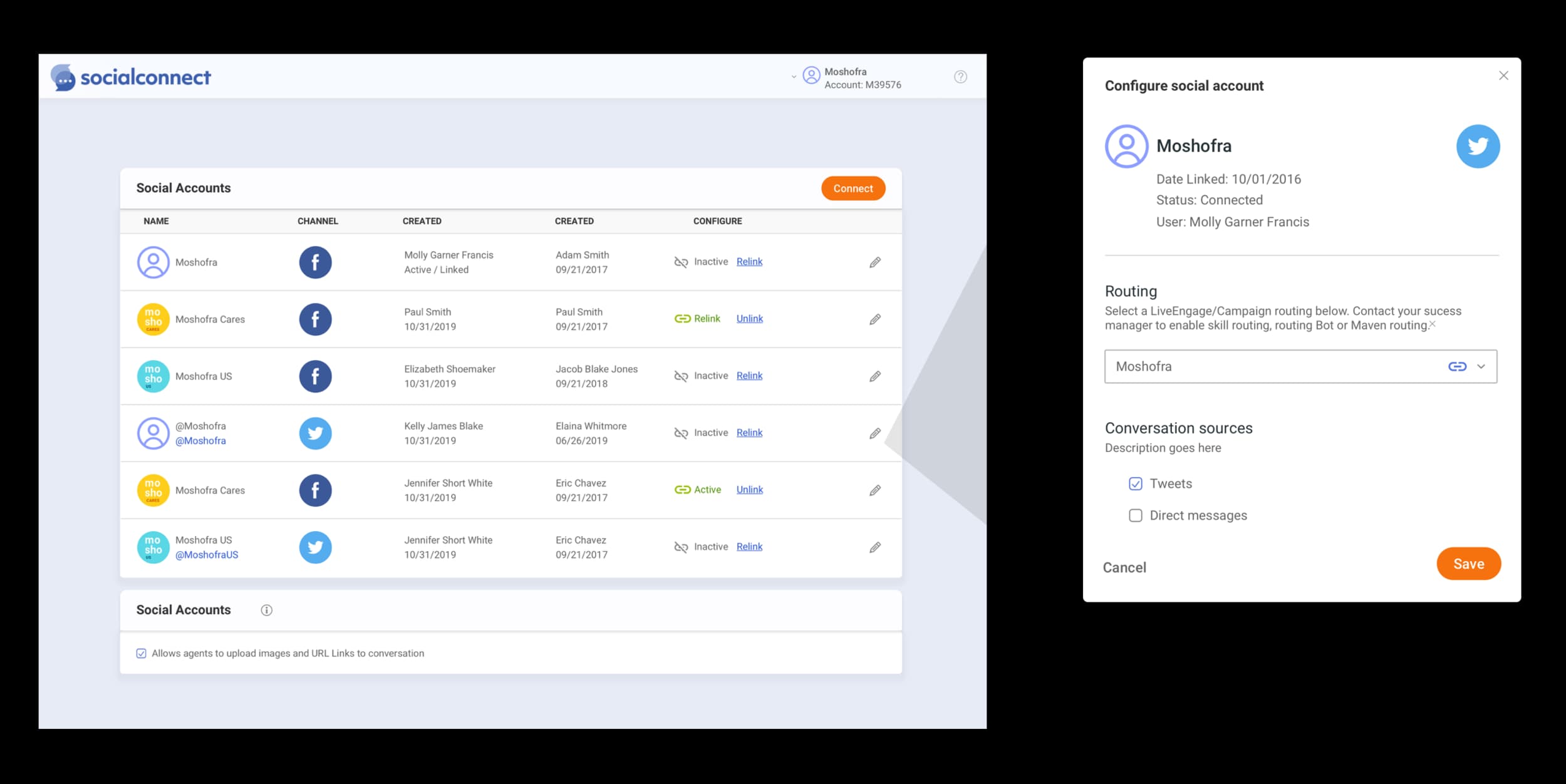Click the CHANNEL column header
Screen dimensions: 1566x784
(318, 222)
